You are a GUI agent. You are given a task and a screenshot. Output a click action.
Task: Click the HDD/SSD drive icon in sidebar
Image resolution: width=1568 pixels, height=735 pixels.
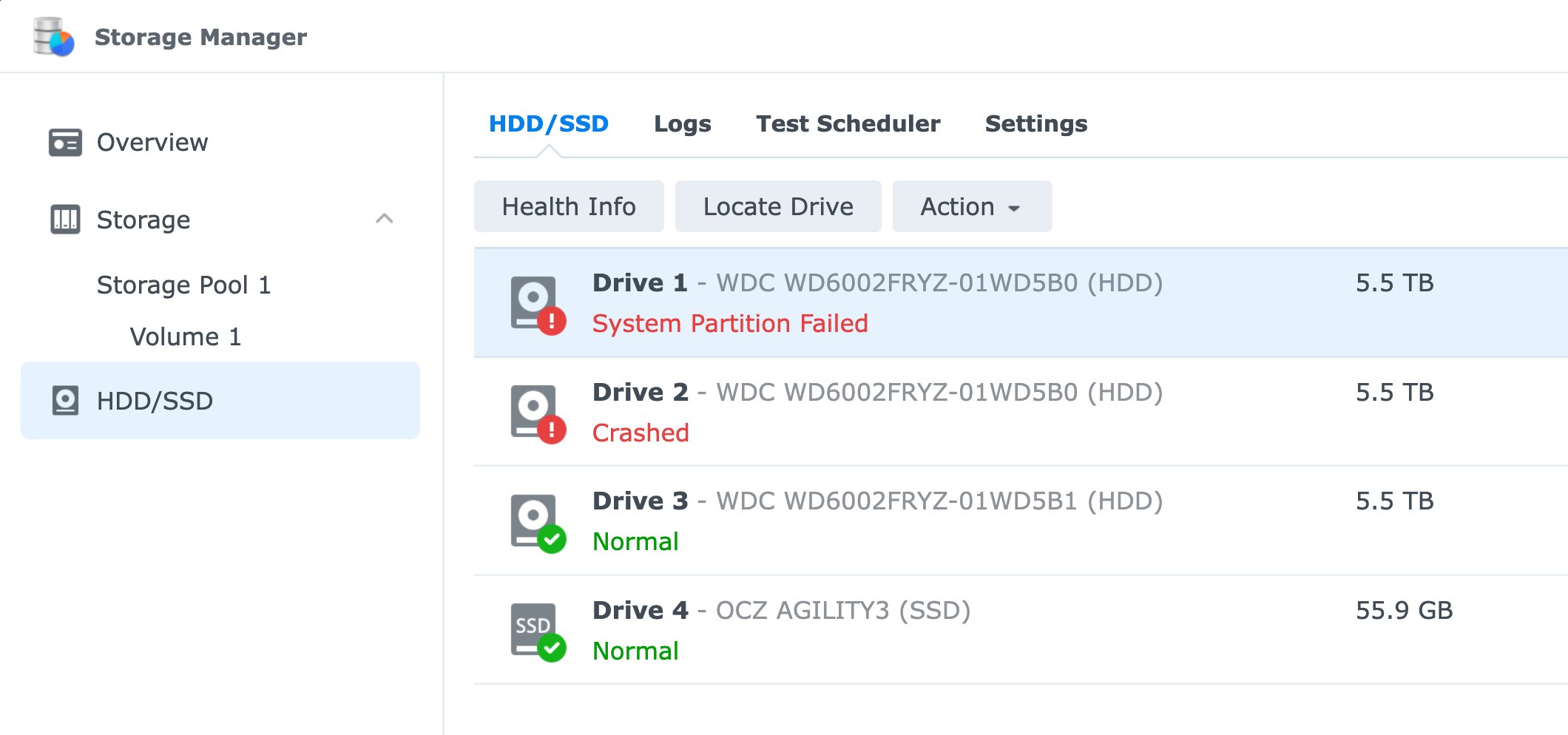pyautogui.click(x=67, y=400)
